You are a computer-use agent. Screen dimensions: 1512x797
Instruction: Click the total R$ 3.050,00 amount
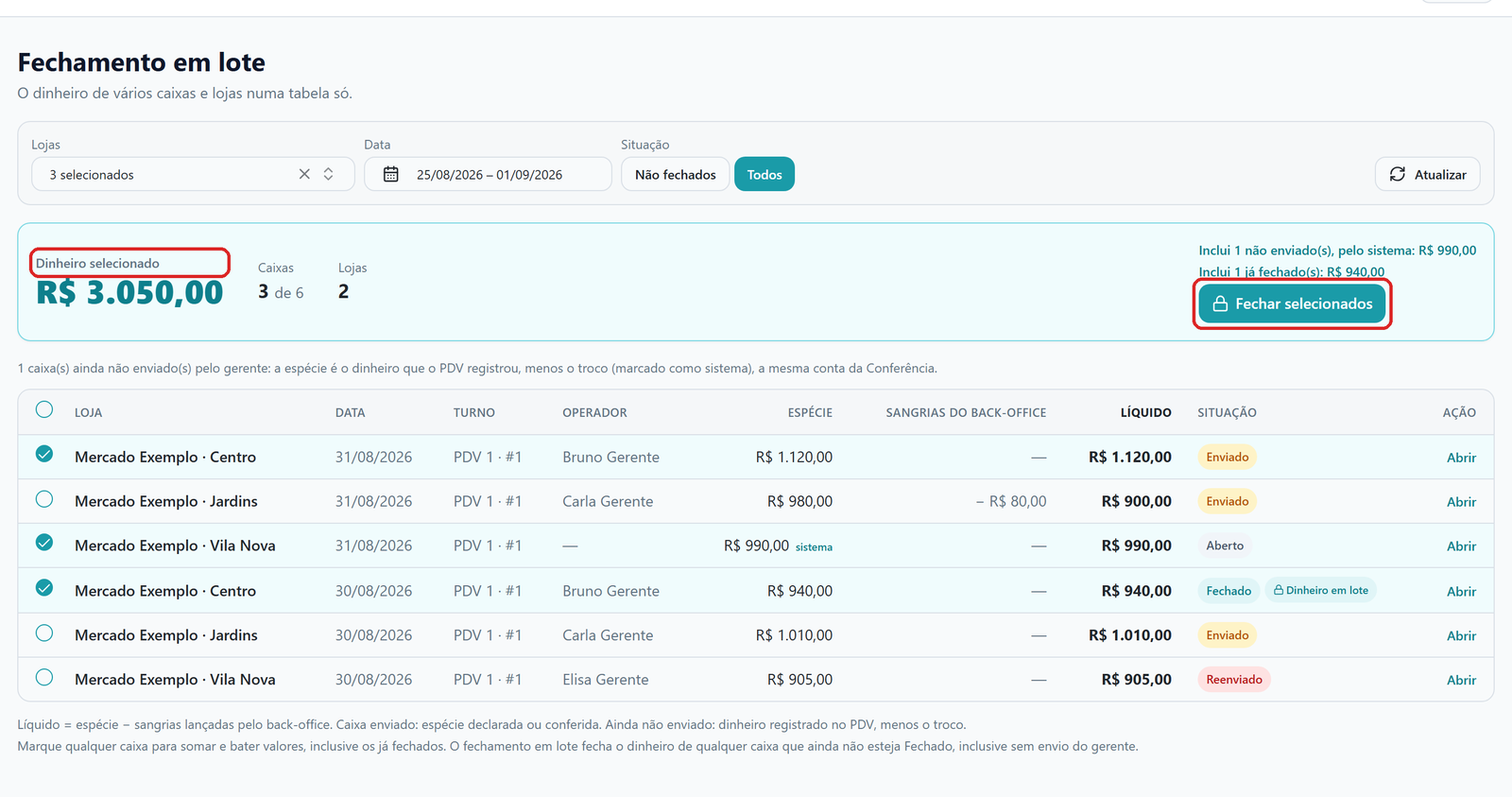point(129,293)
